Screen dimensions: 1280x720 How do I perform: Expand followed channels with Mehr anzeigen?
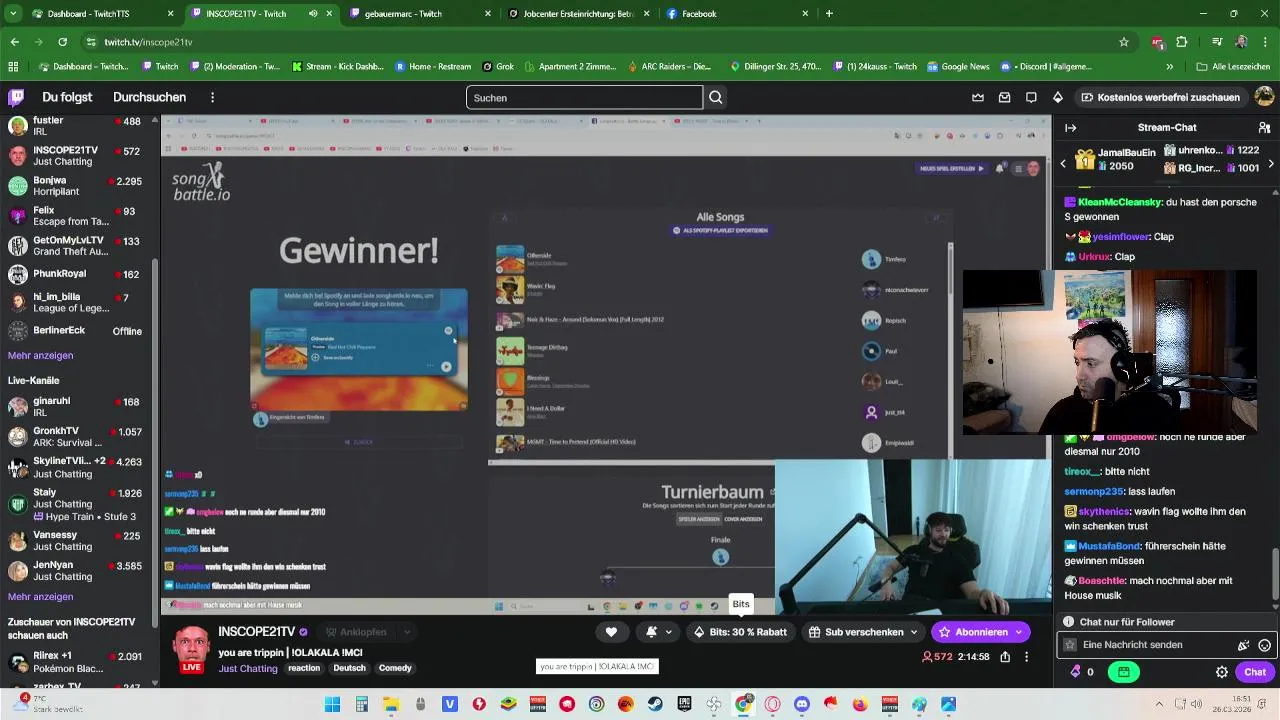coord(40,356)
